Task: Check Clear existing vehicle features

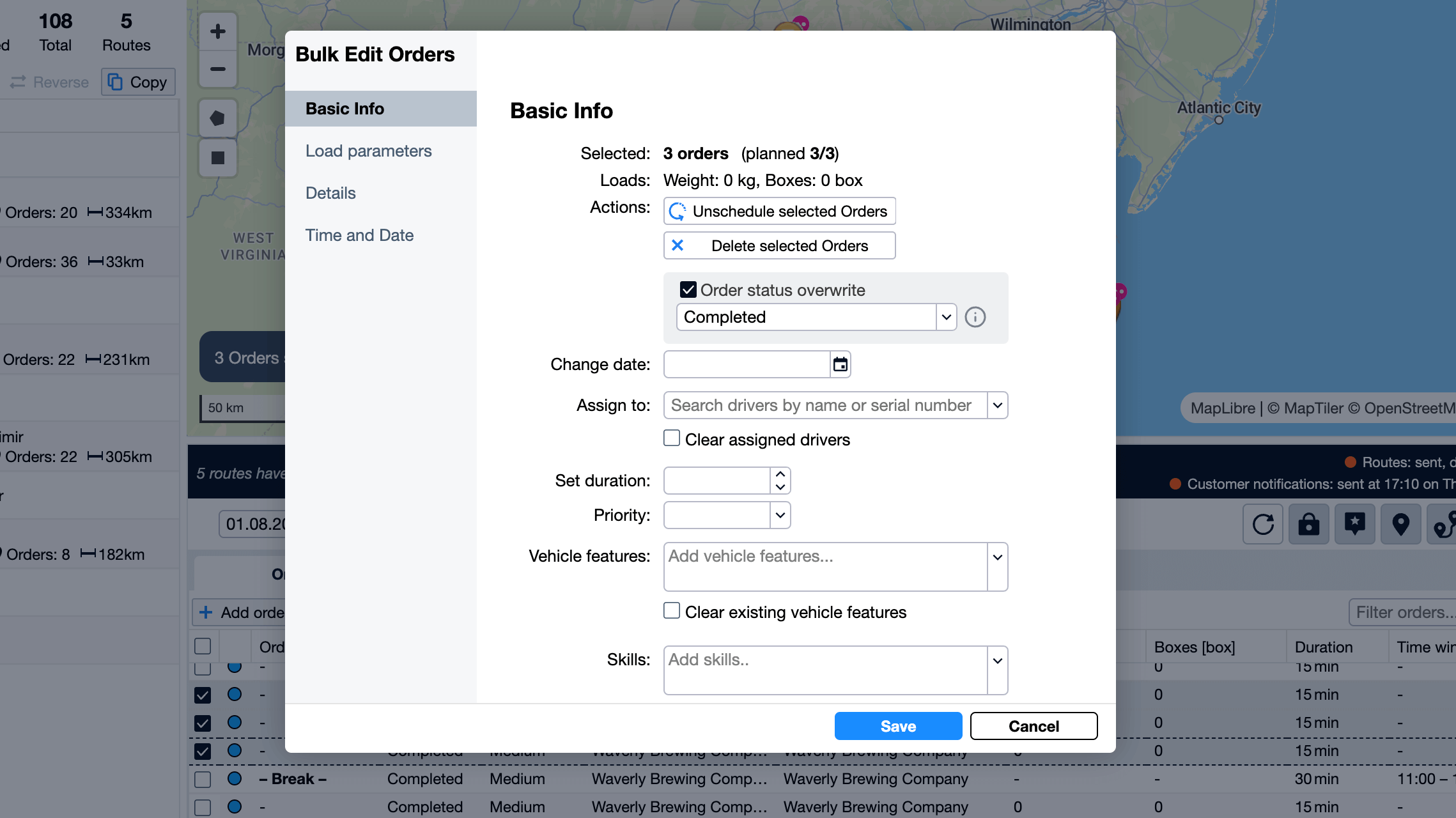Action: pos(671,611)
